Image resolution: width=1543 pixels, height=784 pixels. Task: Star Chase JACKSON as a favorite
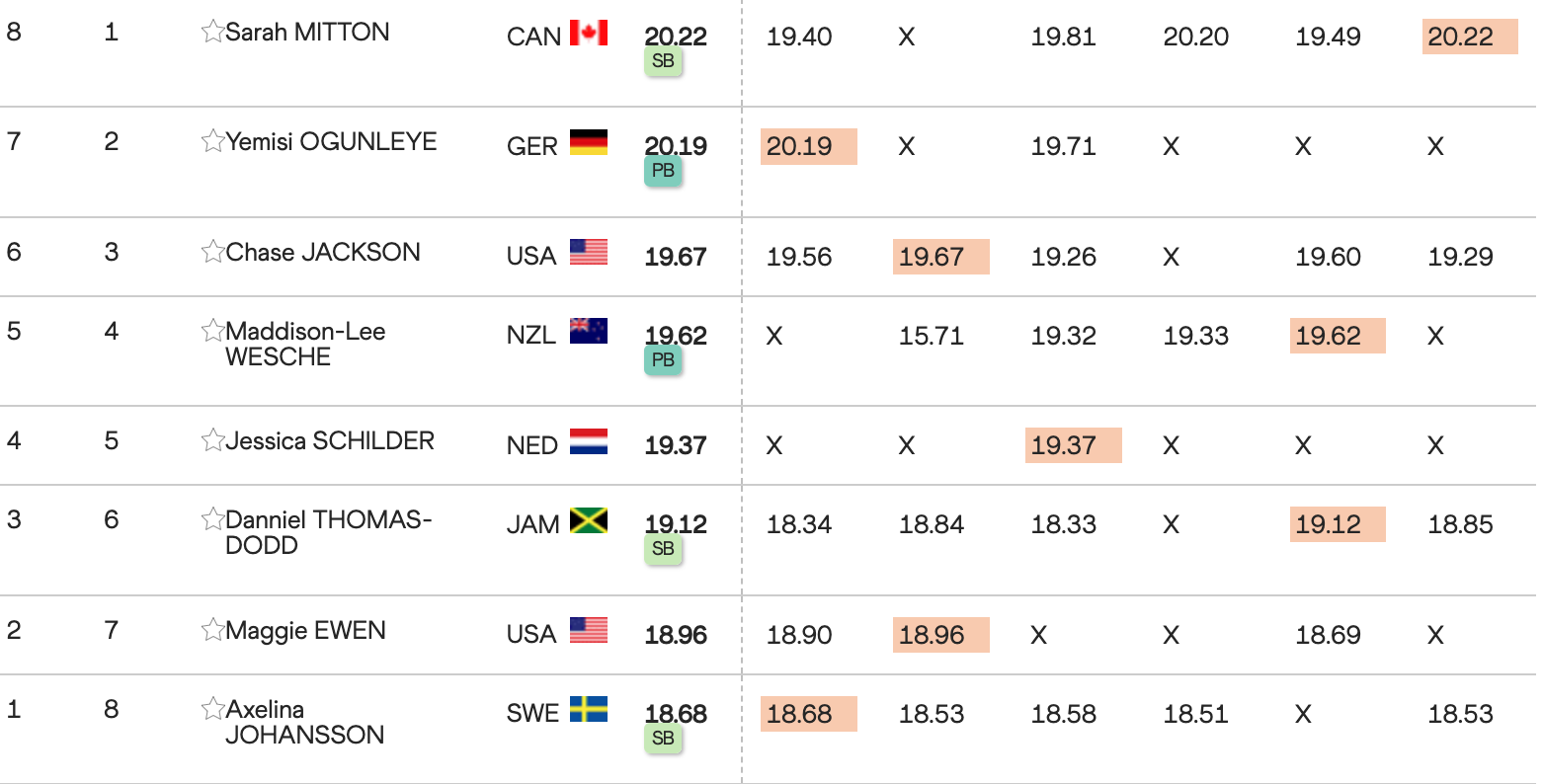pos(212,252)
